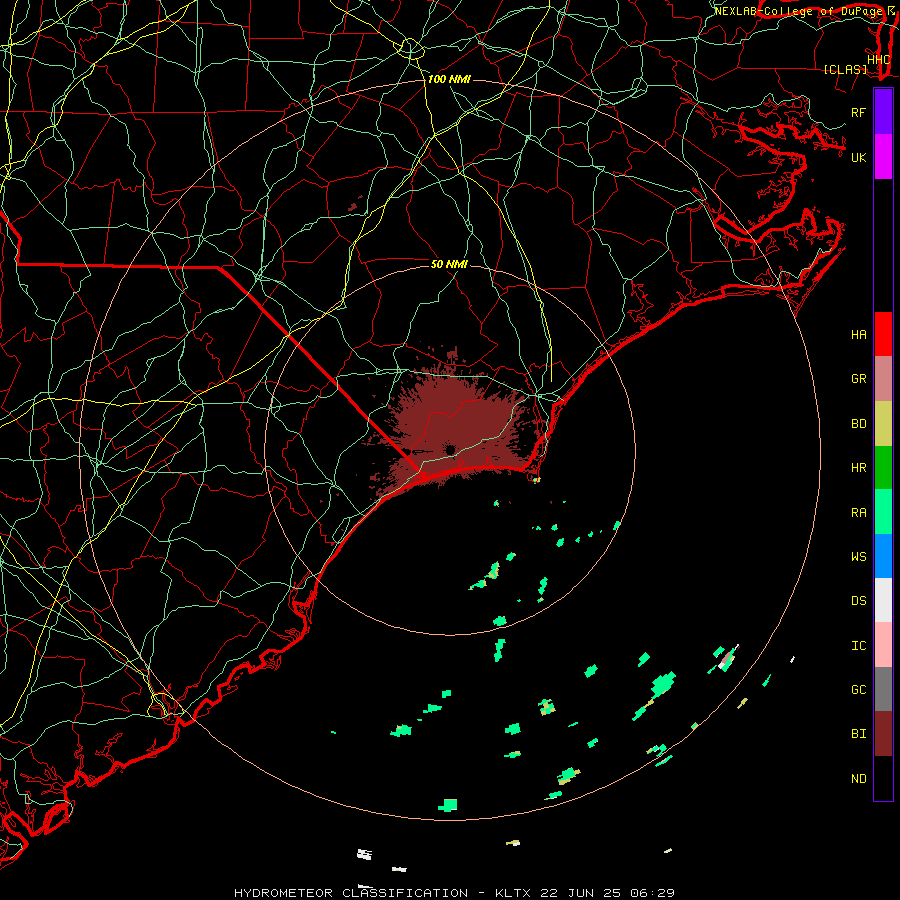Click the IC light pink legend swatch
Viewport: 900px width, 900px height.
point(883,645)
